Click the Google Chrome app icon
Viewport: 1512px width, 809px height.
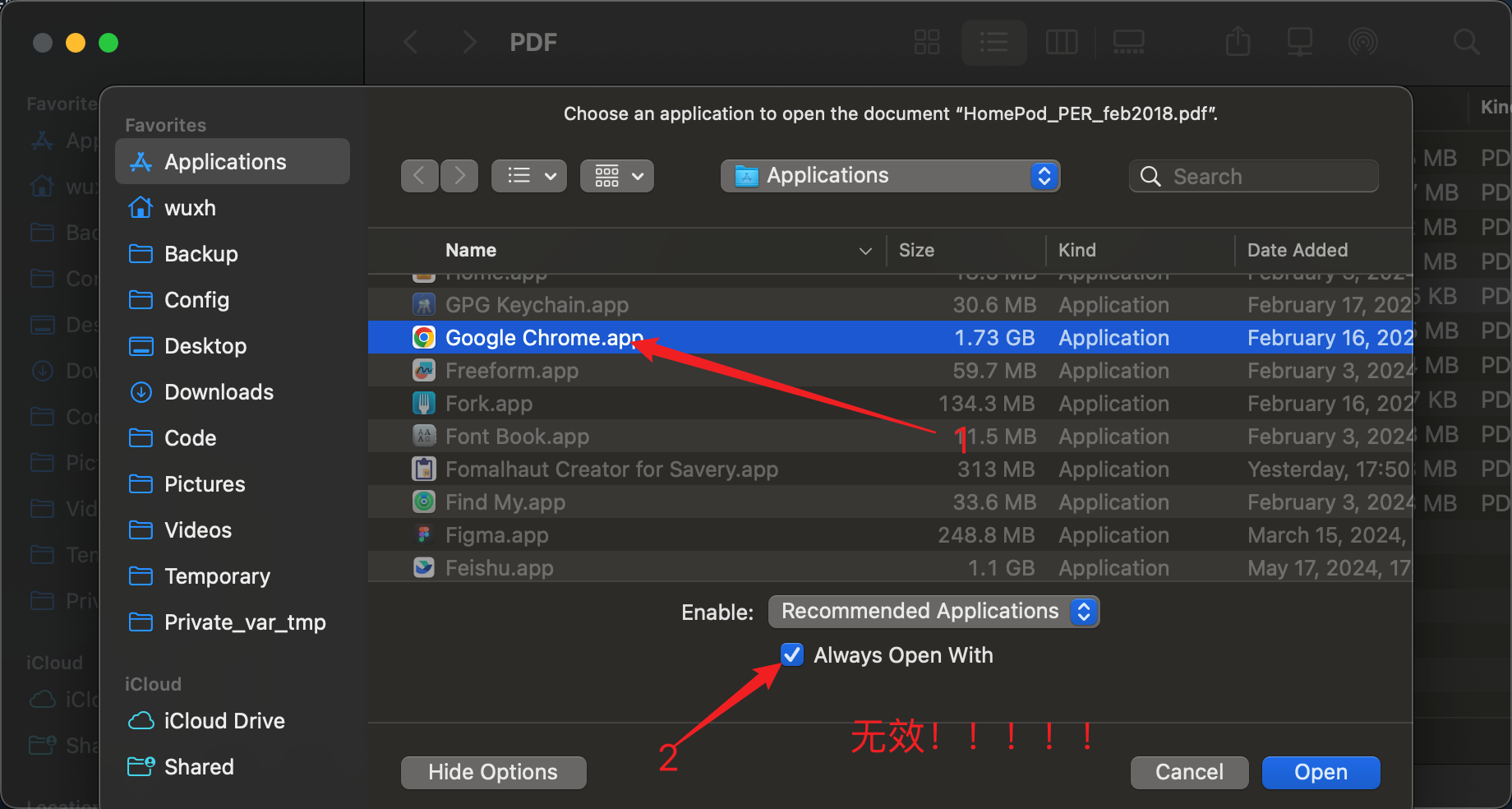[424, 338]
